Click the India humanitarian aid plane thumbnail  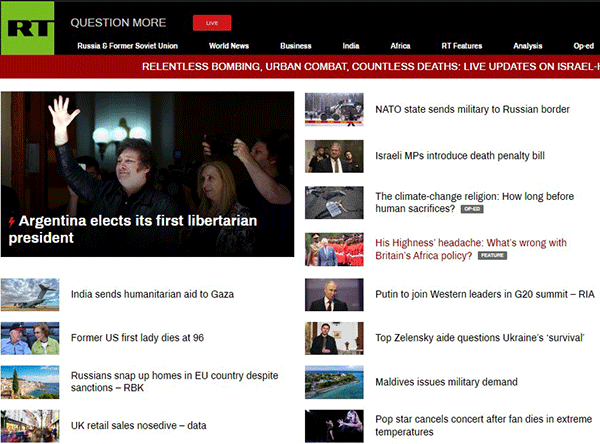click(x=30, y=294)
